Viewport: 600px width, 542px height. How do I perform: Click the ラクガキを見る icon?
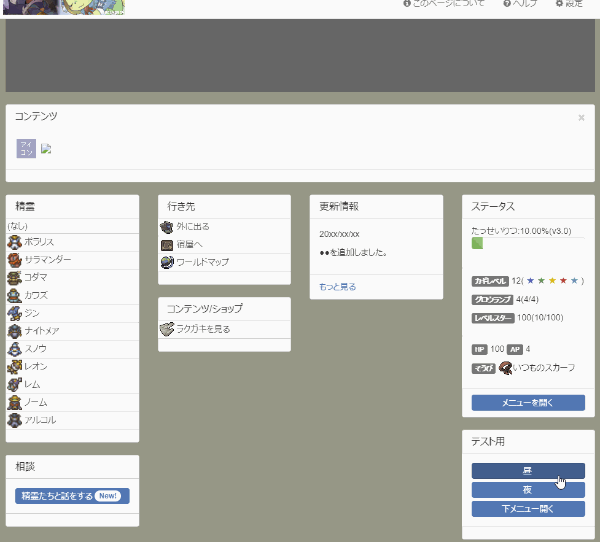click(x=167, y=329)
